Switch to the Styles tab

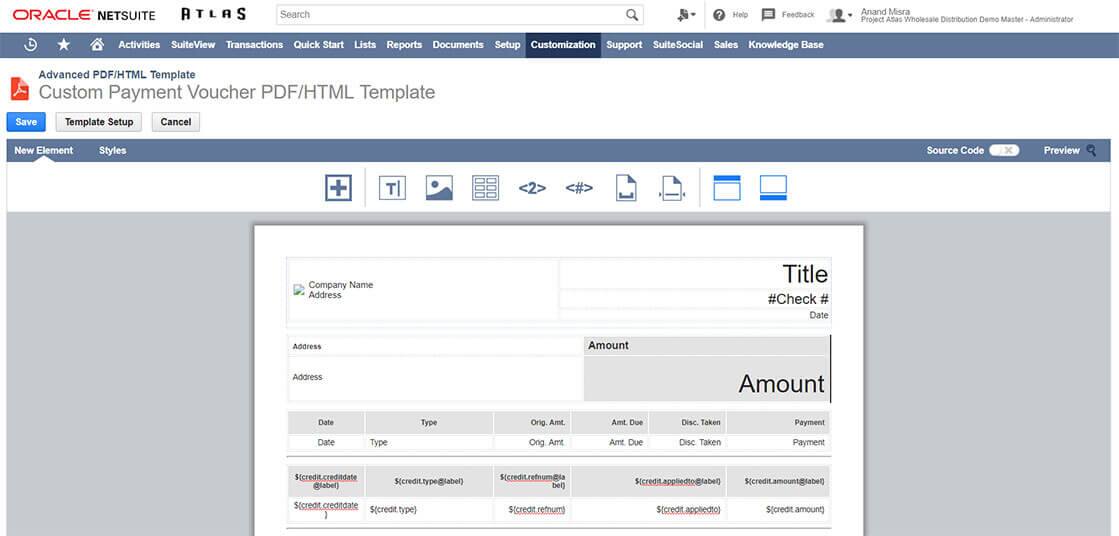pyautogui.click(x=112, y=150)
